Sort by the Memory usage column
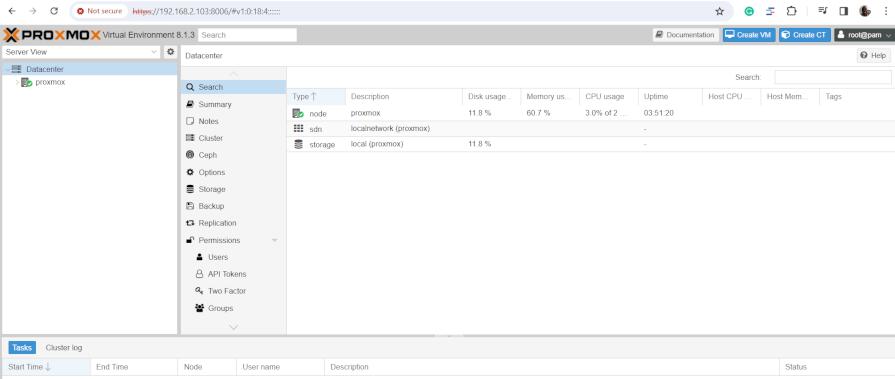895x379 pixels. pyautogui.click(x=550, y=96)
